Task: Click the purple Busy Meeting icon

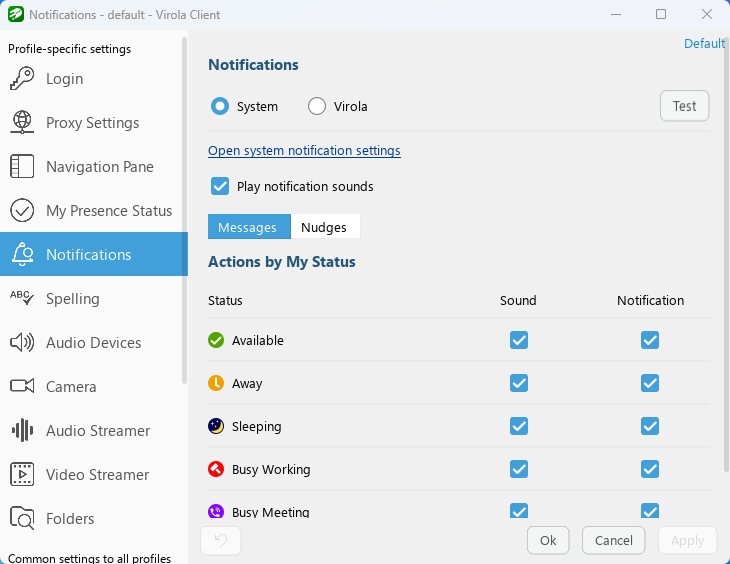Action: (x=216, y=511)
